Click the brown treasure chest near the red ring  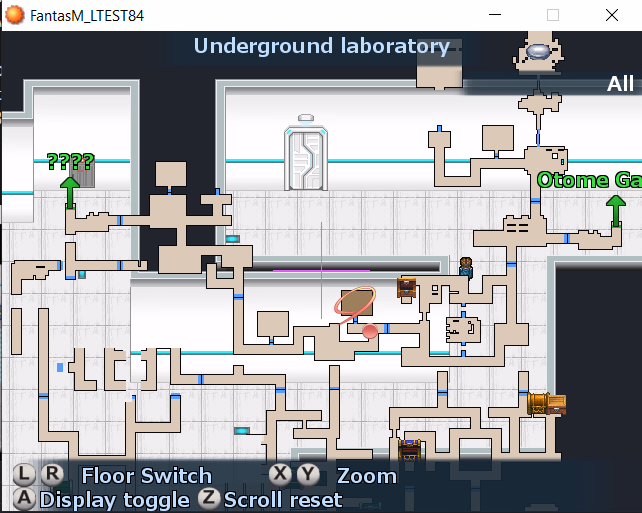(x=407, y=288)
